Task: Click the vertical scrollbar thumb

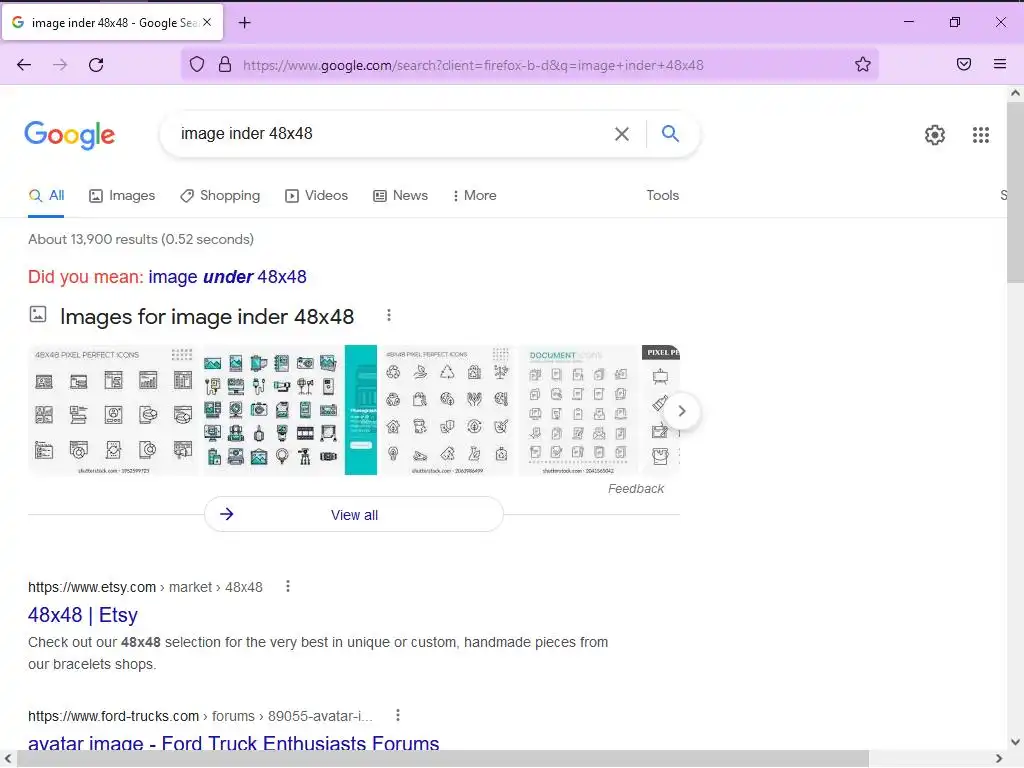Action: 1015,192
